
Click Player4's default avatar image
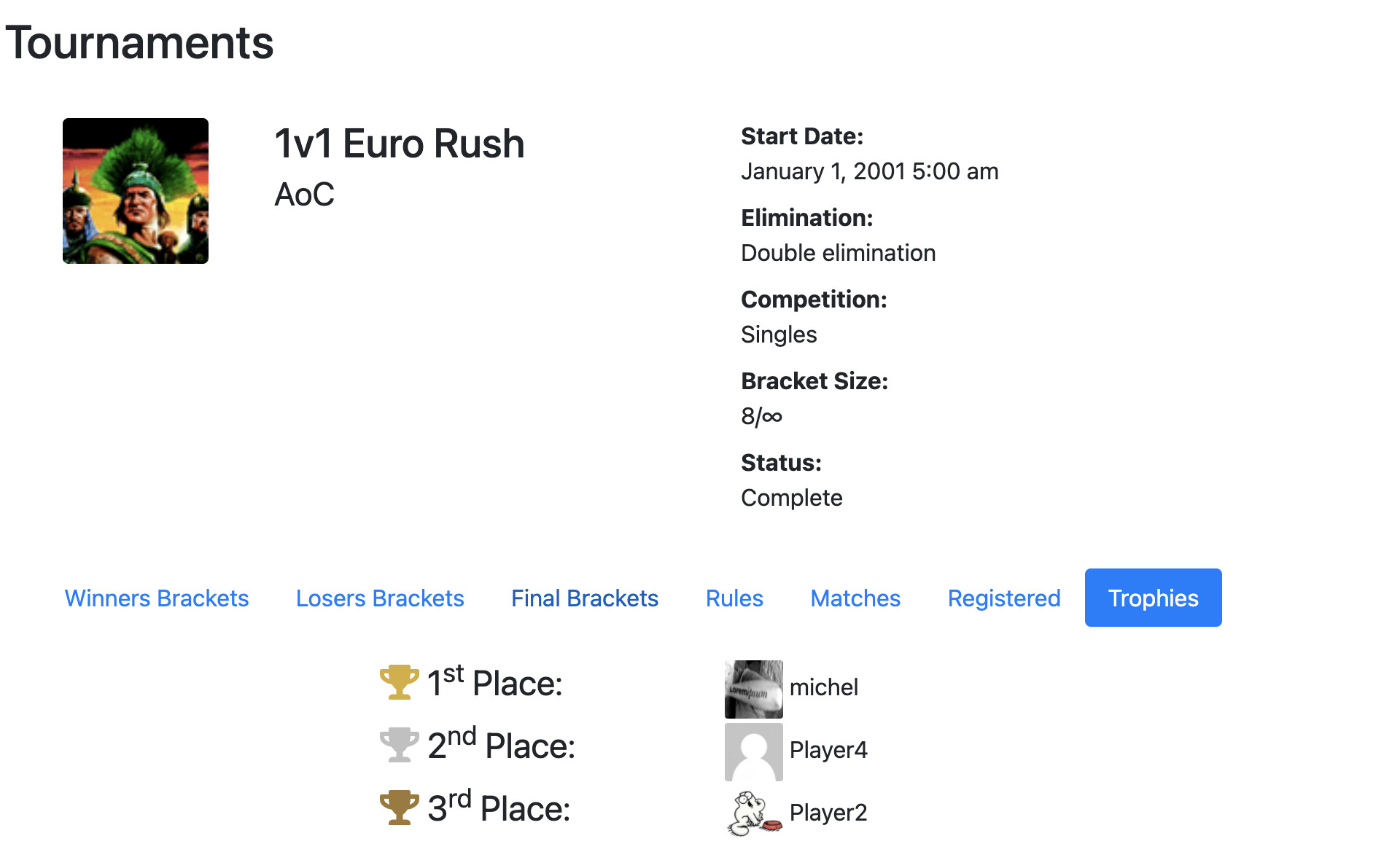(754, 752)
